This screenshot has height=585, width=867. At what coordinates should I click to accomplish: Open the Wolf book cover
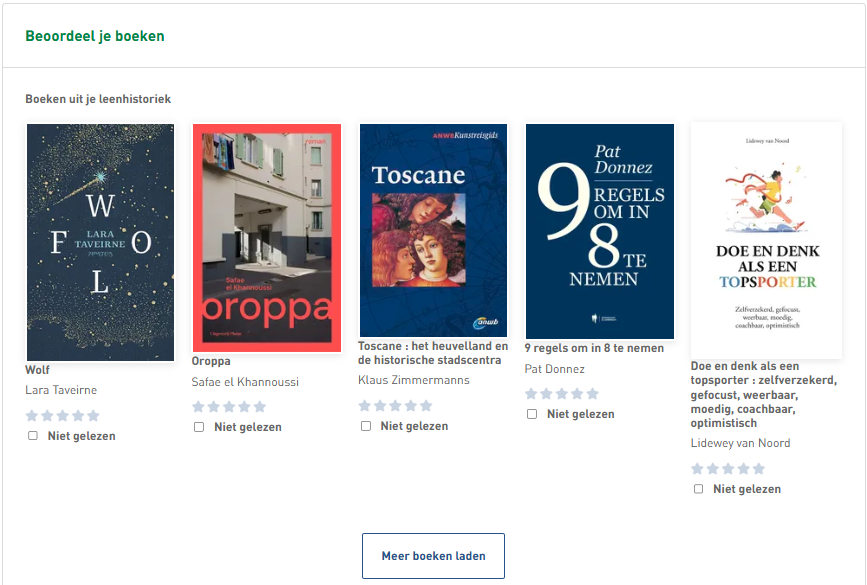click(100, 242)
